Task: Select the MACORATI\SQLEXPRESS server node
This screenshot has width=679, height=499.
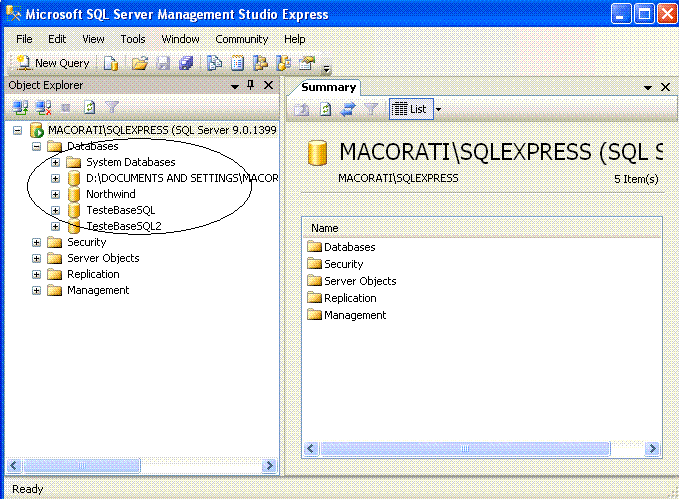Action: pos(162,130)
